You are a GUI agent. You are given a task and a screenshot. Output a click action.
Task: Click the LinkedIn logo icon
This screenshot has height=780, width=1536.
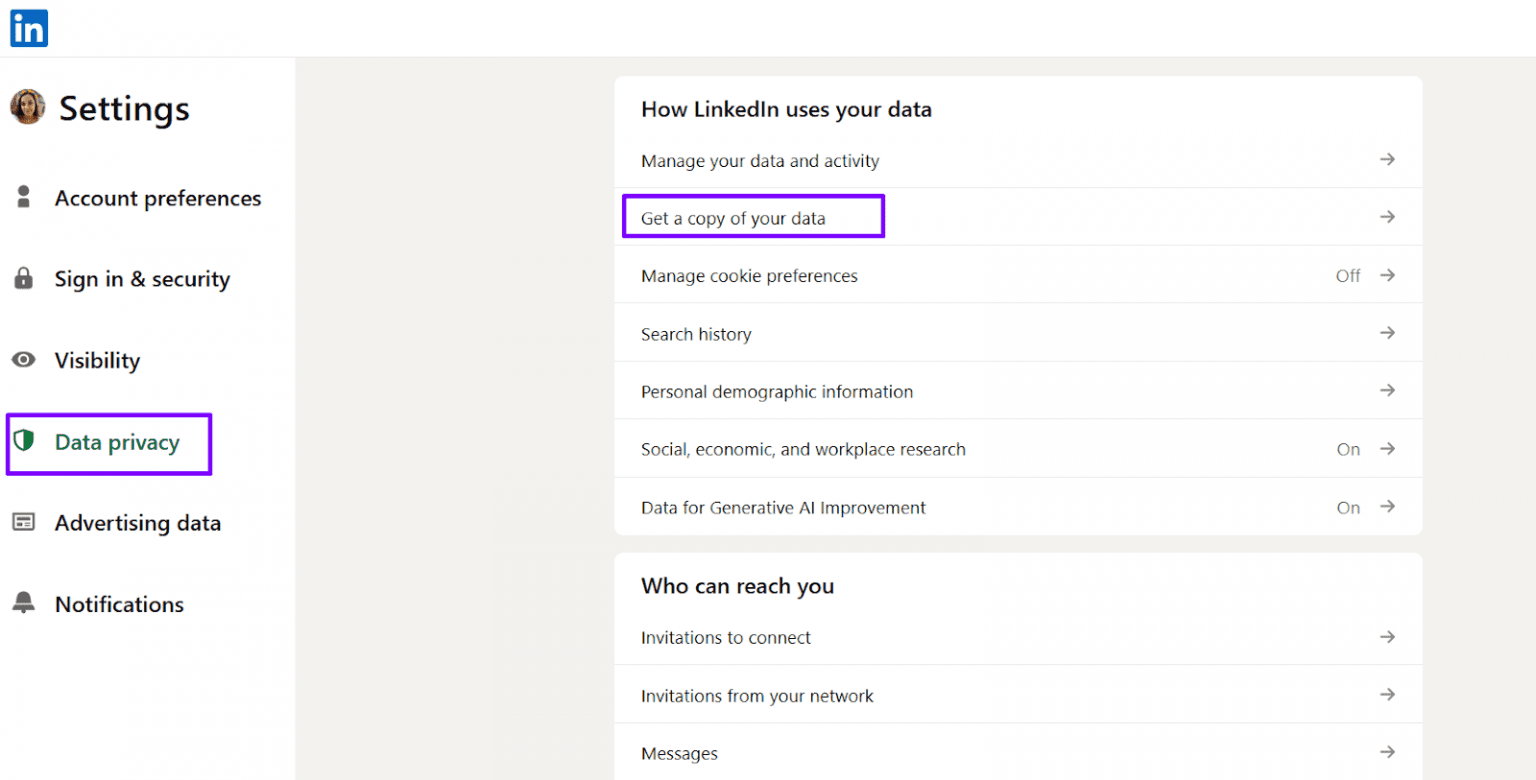28,28
